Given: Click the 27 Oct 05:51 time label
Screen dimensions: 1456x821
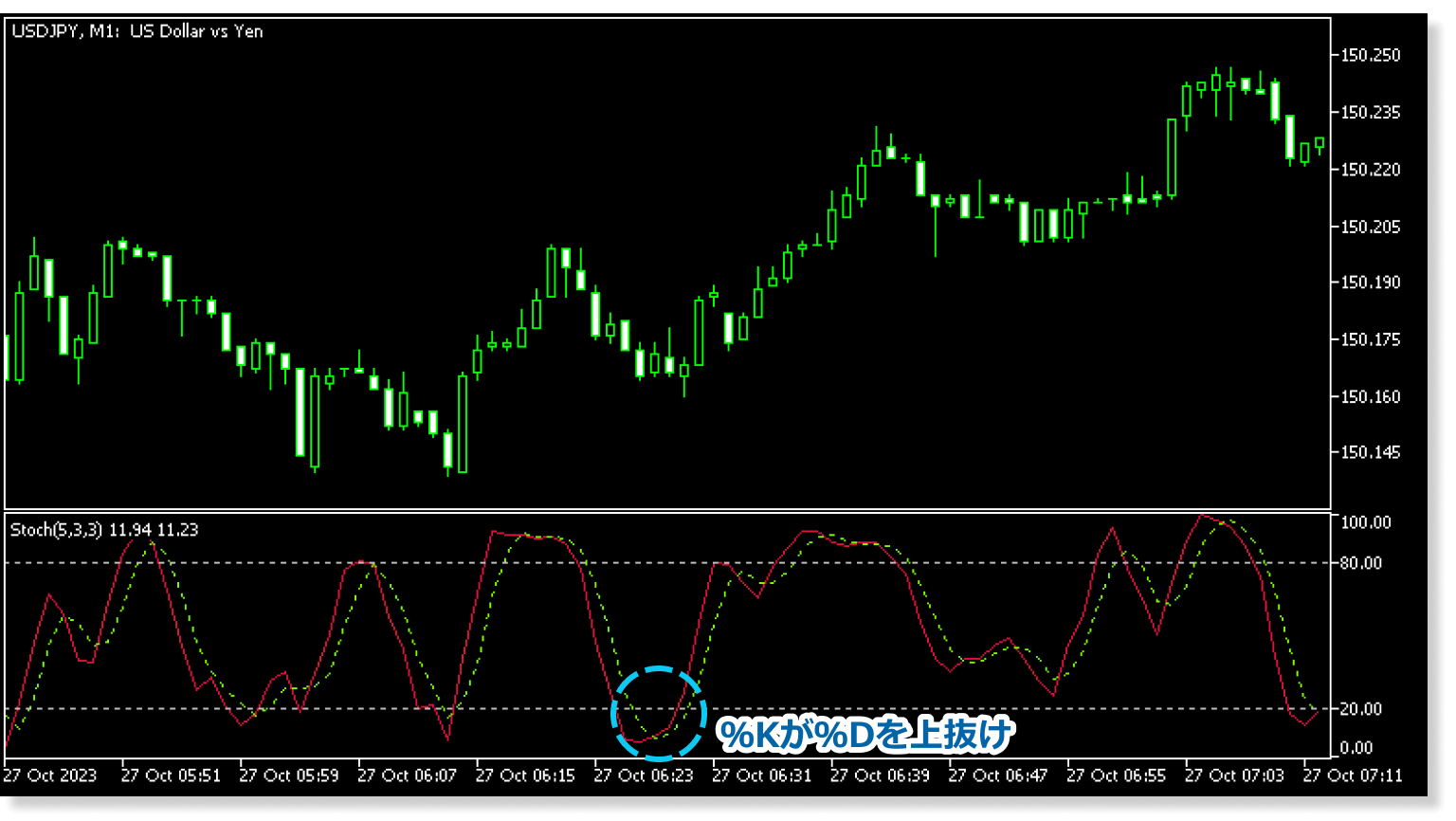Looking at the screenshot, I should [171, 775].
